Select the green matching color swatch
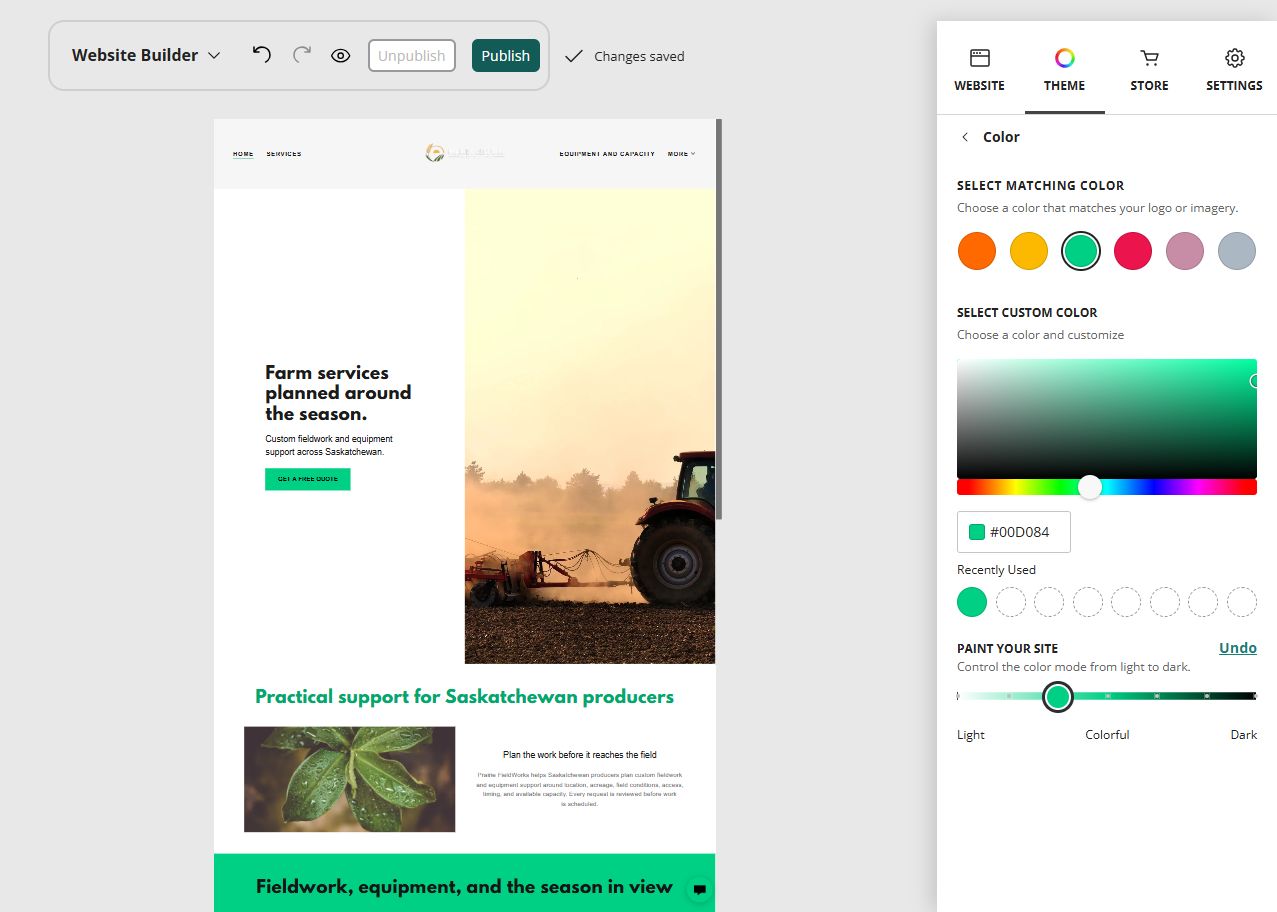The height and width of the screenshot is (912, 1277). coord(1081,251)
